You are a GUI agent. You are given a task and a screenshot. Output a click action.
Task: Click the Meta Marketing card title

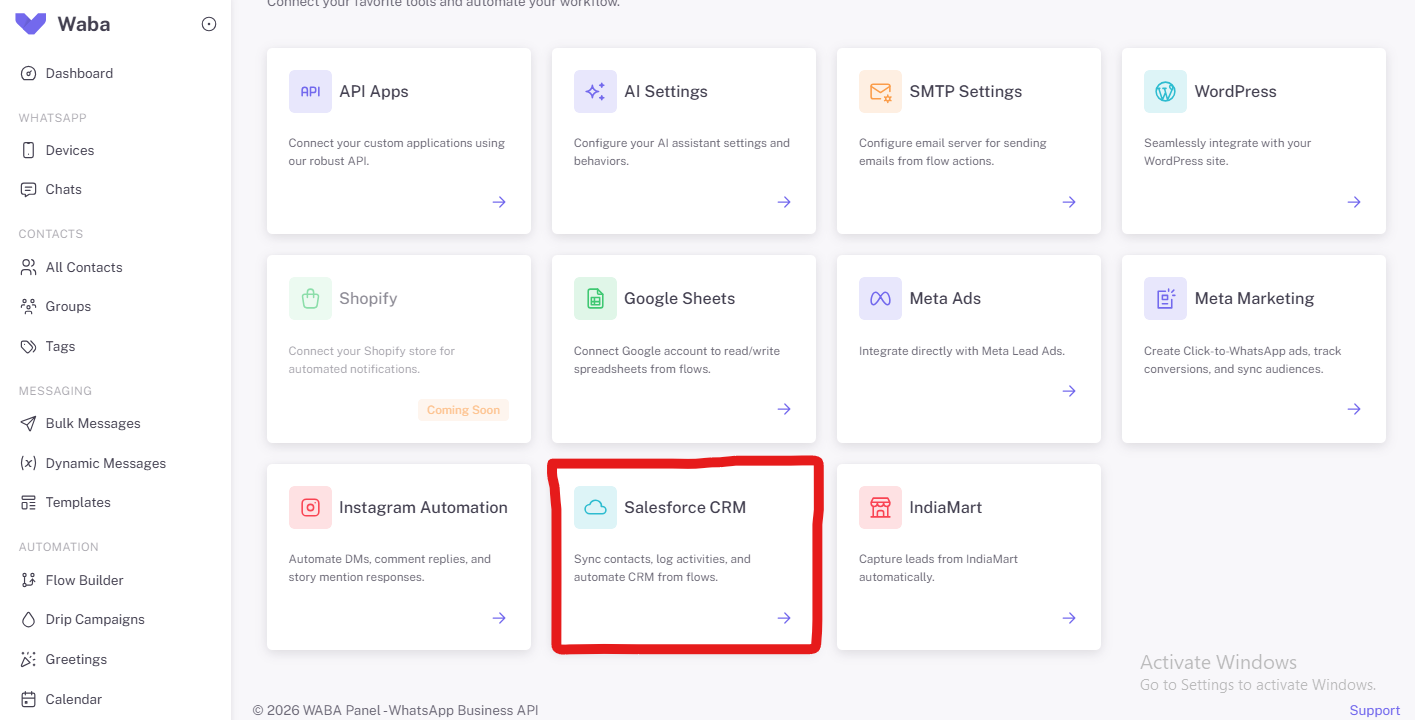(x=1254, y=298)
